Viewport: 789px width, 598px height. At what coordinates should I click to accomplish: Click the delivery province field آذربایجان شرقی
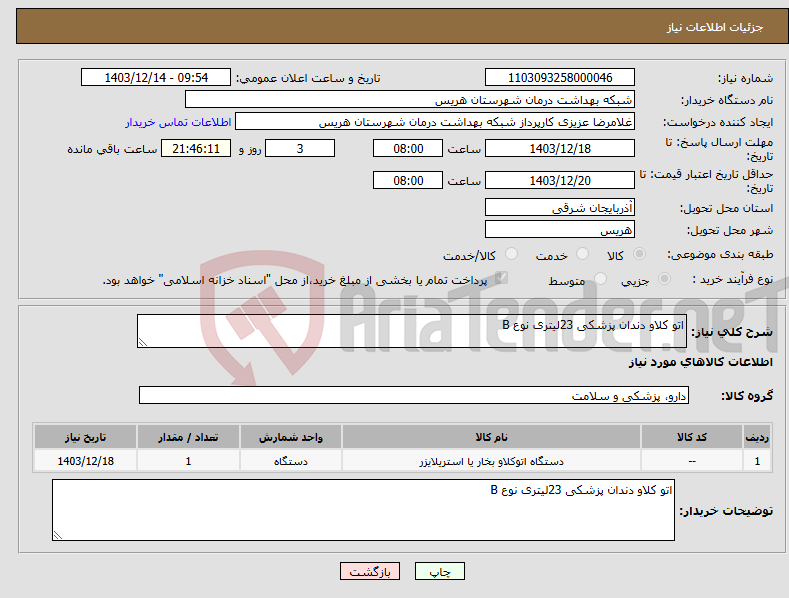click(x=560, y=207)
